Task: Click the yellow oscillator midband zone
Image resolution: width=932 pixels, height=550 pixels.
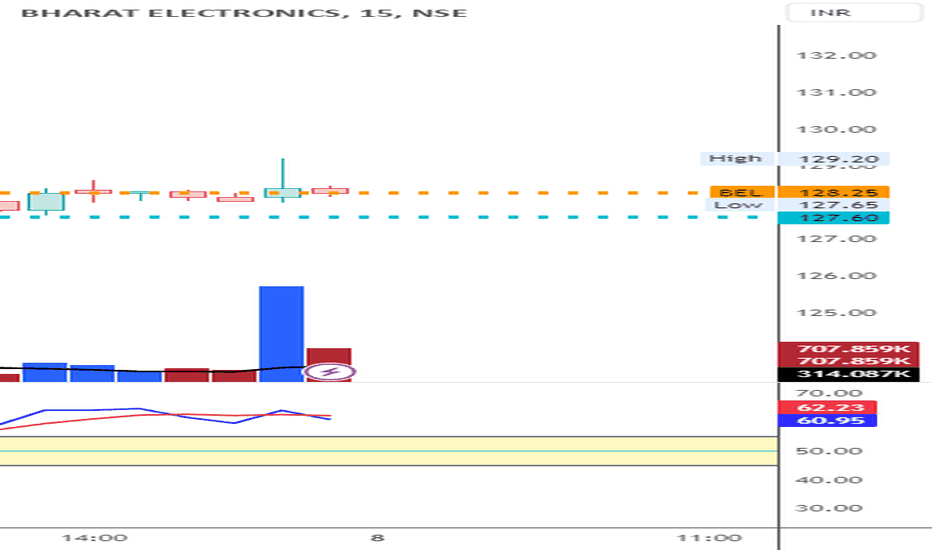Action: pos(389,451)
